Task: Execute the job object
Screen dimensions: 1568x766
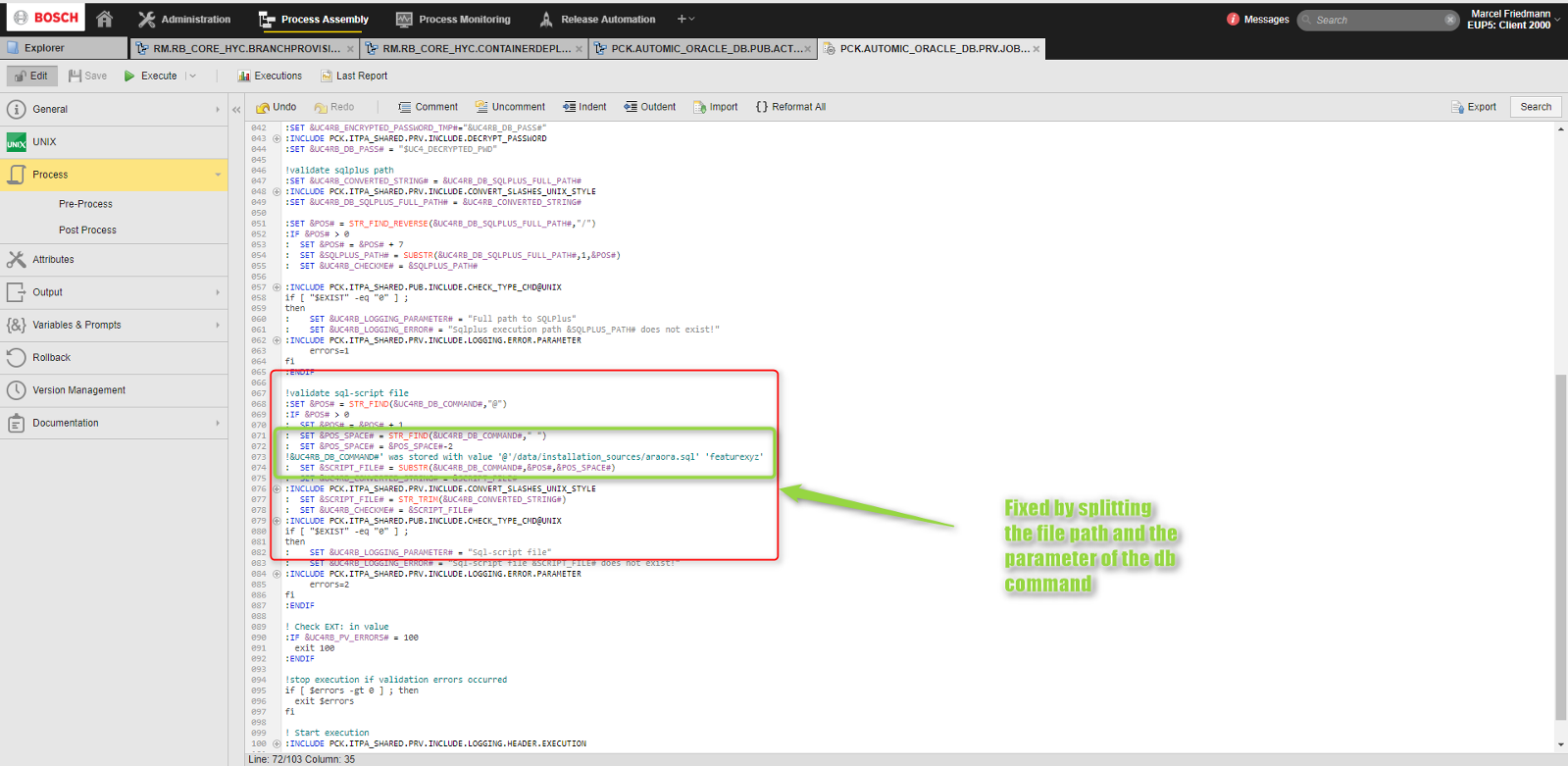Action: point(151,76)
